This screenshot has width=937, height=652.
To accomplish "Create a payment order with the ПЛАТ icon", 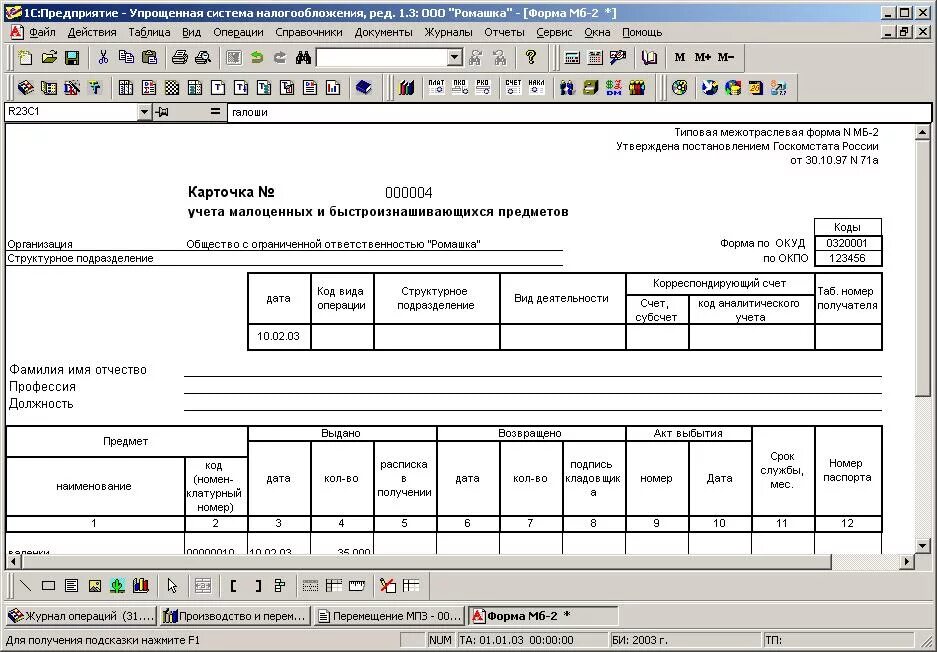I will tap(436, 88).
